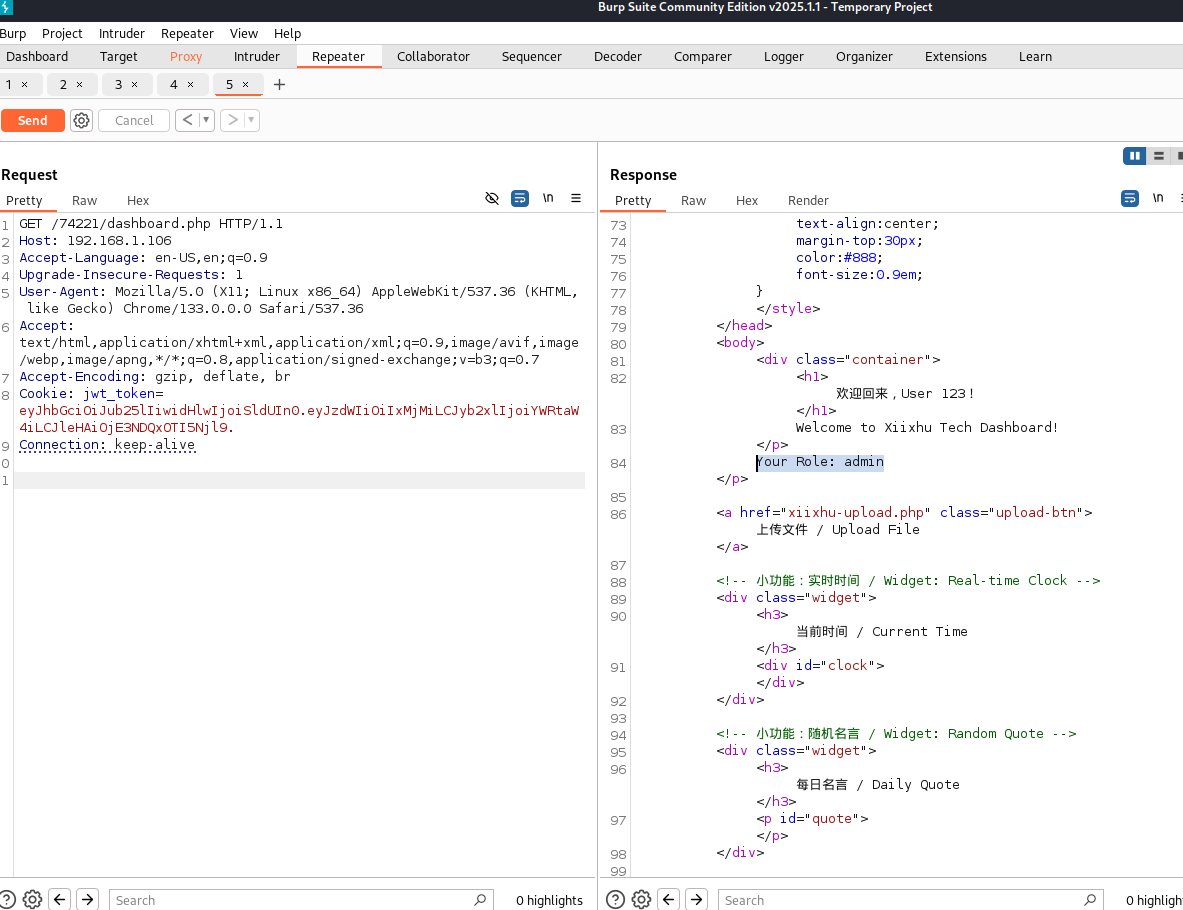
Task: Open search settings gear below Request pane
Action: click(x=32, y=899)
